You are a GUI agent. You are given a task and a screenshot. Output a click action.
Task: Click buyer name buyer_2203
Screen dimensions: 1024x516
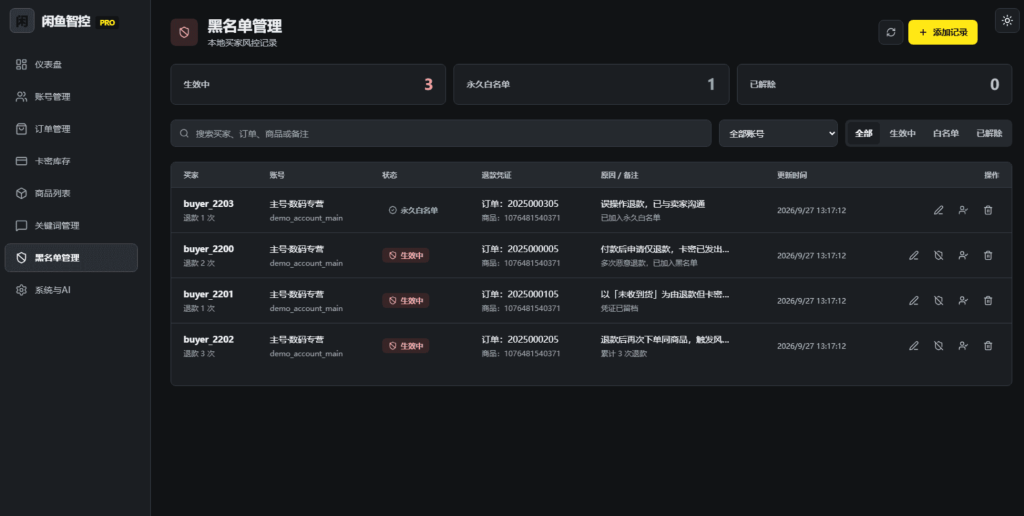pos(208,204)
